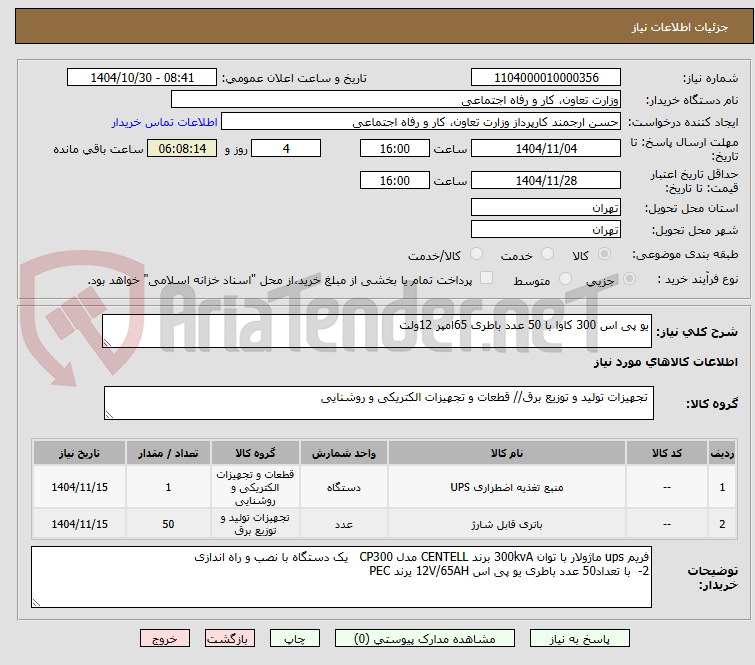Screen dimensions: 755x665
Task: Click the نام دستگاه خریدار field
Action: pyautogui.click(x=396, y=100)
